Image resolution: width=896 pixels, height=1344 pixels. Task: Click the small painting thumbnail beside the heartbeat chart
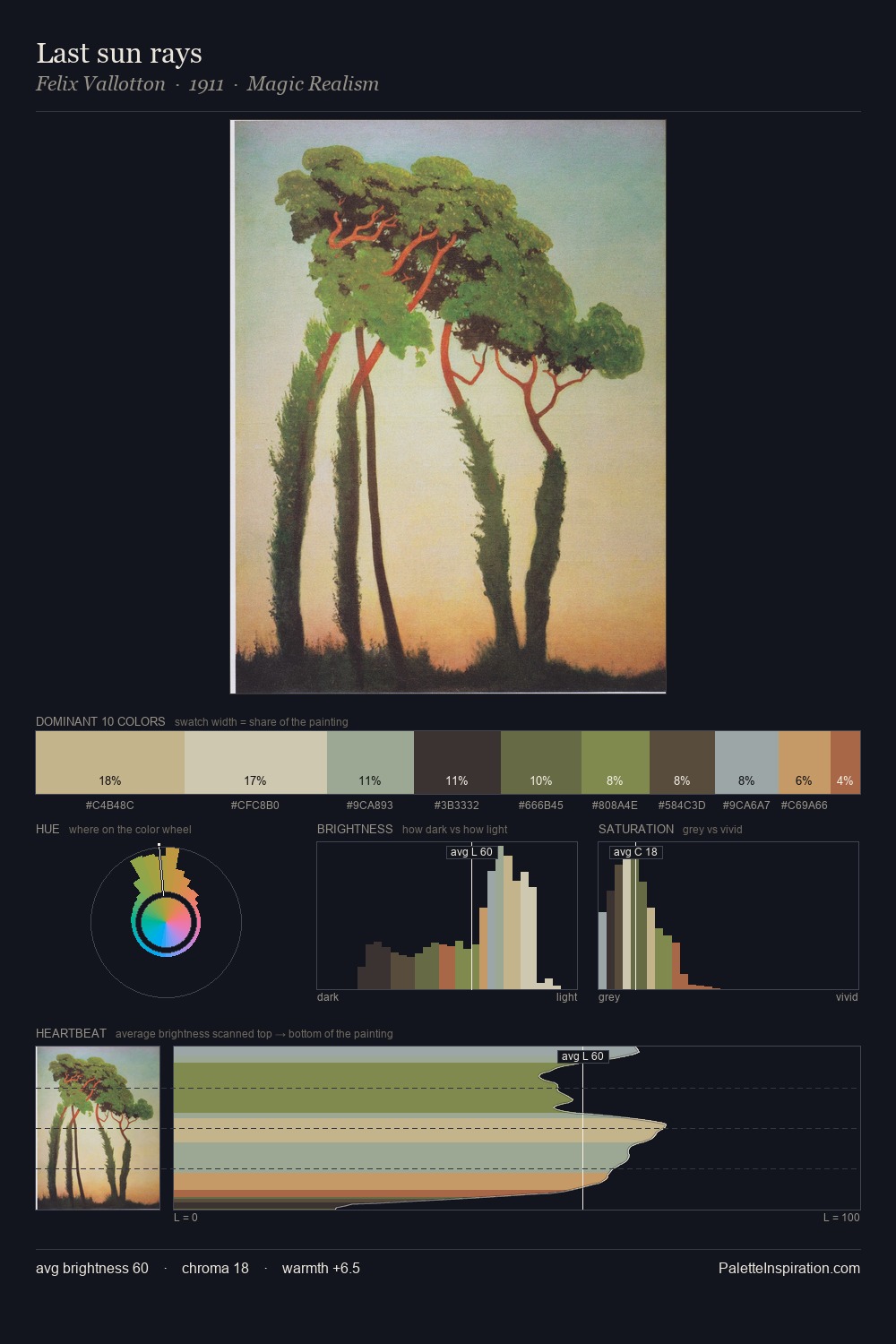[x=98, y=1128]
